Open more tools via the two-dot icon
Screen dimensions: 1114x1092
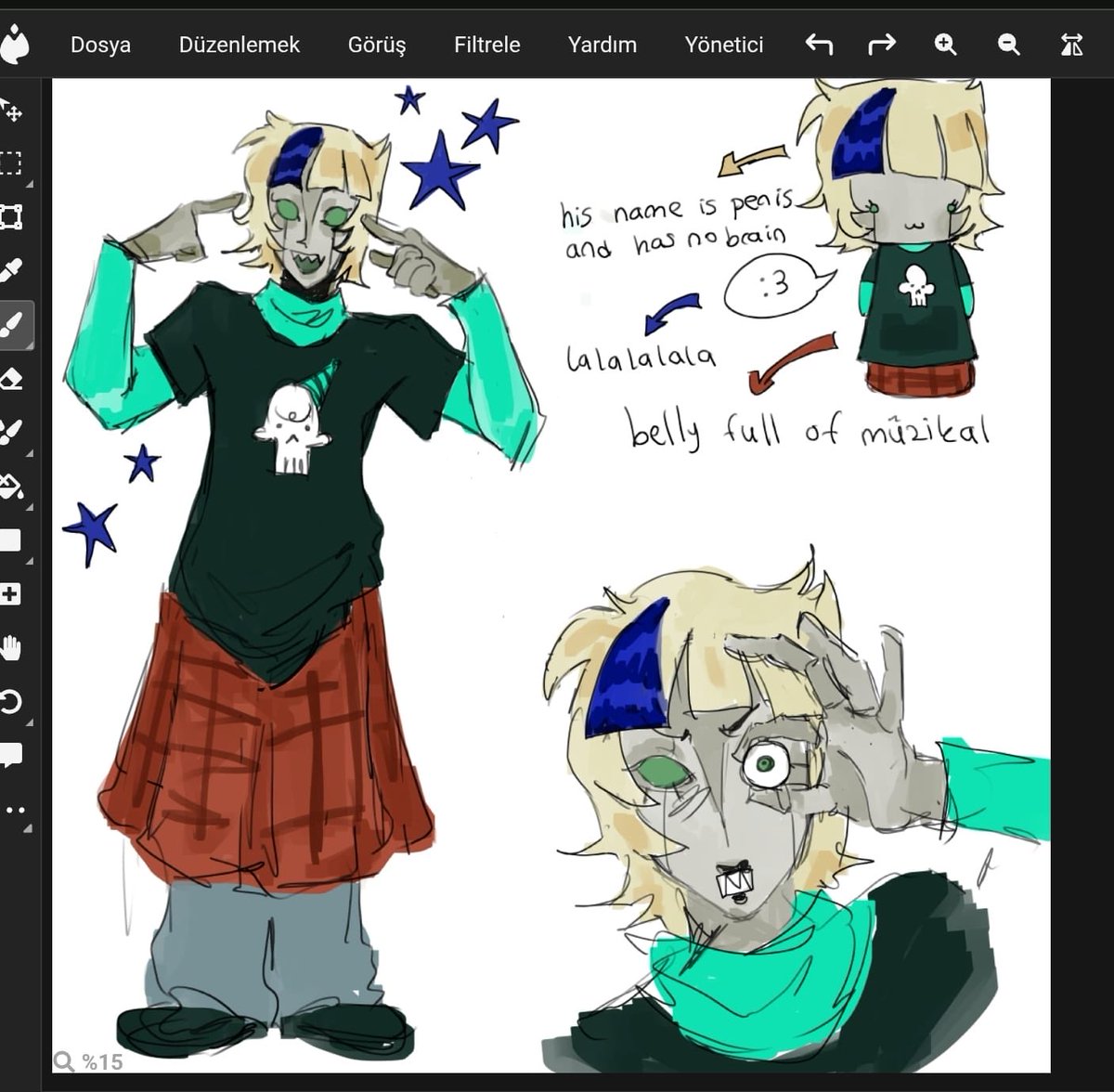point(14,810)
